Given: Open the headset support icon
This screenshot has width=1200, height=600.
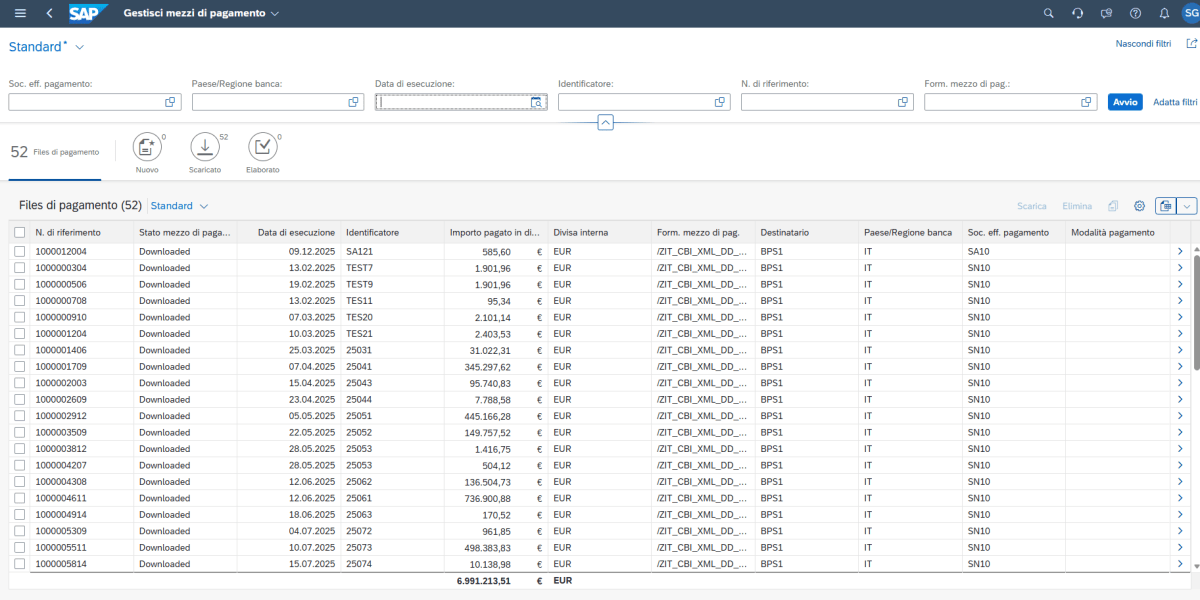Looking at the screenshot, I should pyautogui.click(x=1077, y=13).
